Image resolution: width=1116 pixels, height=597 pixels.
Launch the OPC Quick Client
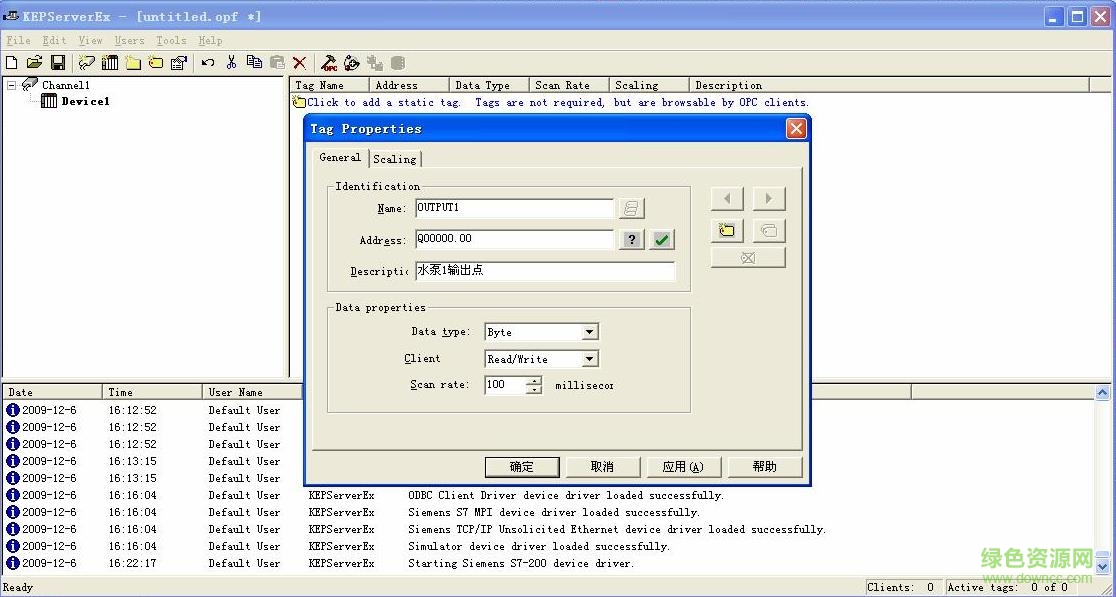(329, 62)
